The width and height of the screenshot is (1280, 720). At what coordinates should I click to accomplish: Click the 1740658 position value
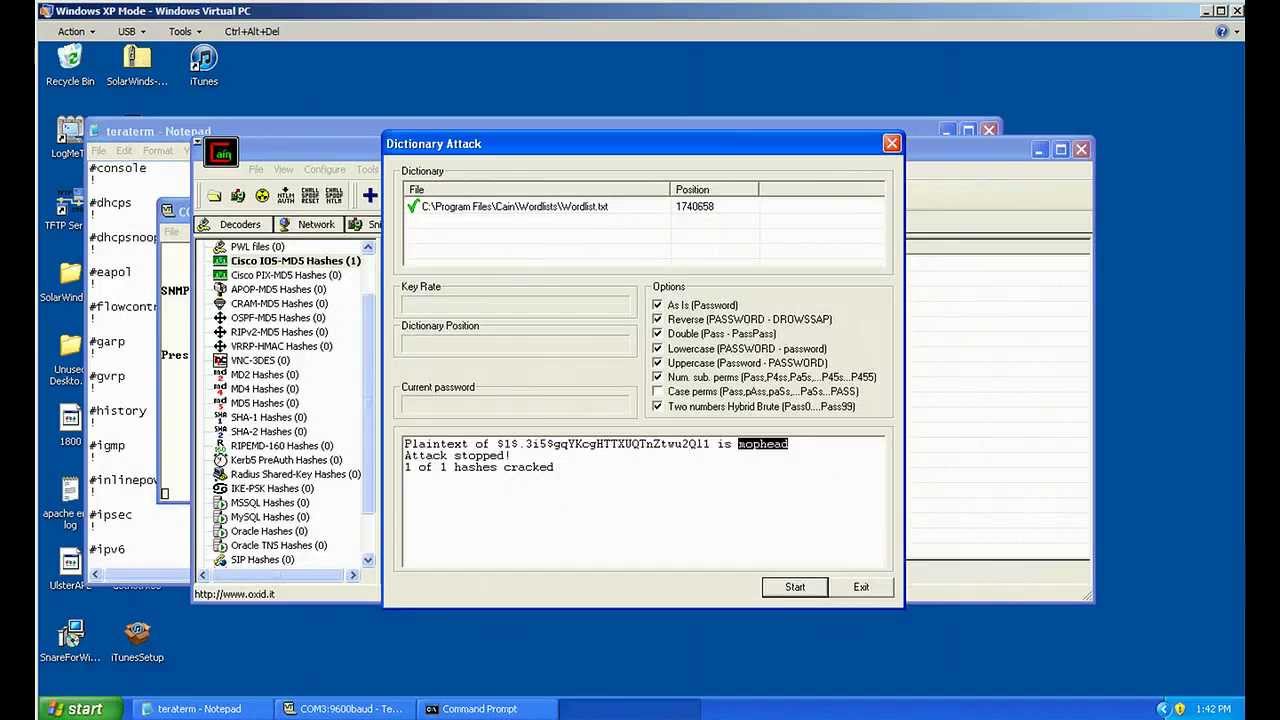(695, 207)
